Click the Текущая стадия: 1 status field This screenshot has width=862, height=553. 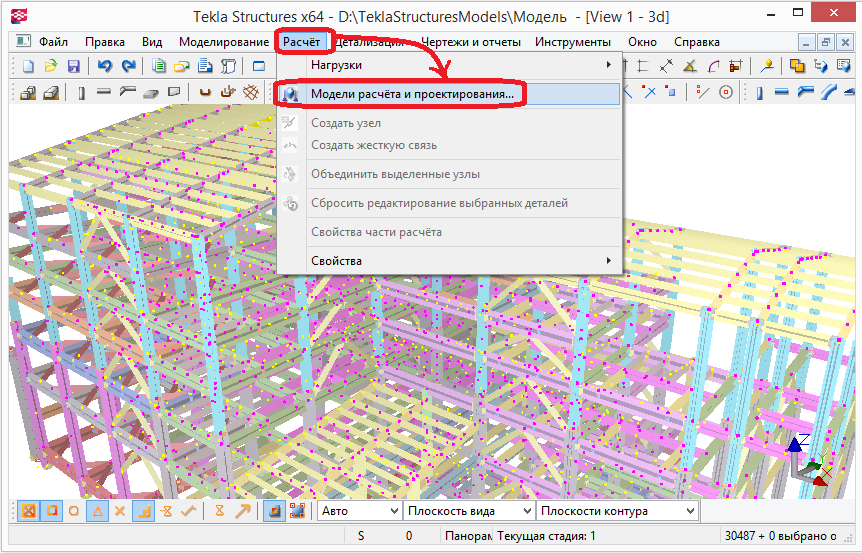click(607, 536)
